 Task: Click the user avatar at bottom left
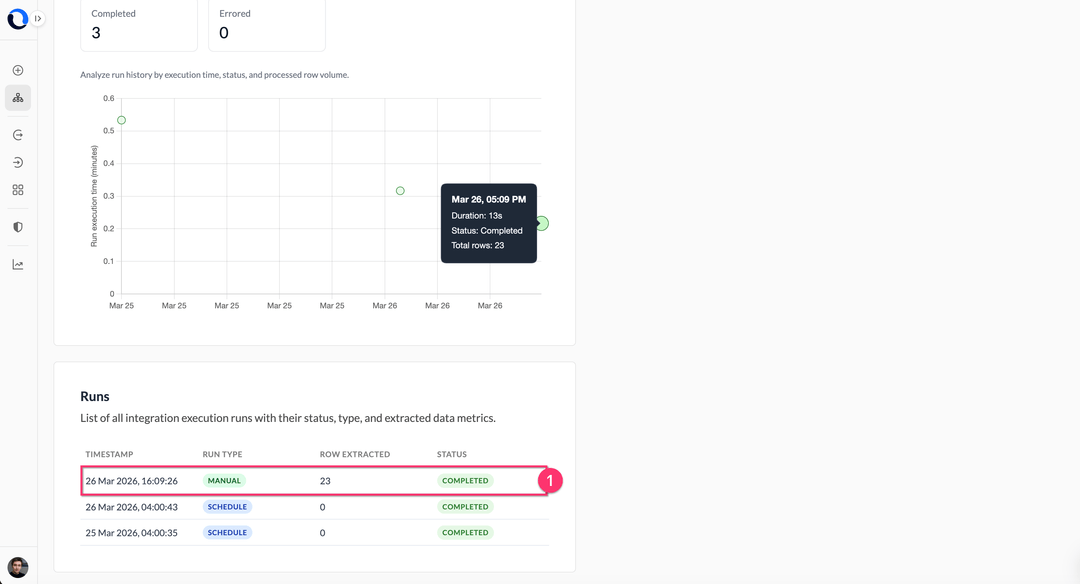tap(18, 566)
